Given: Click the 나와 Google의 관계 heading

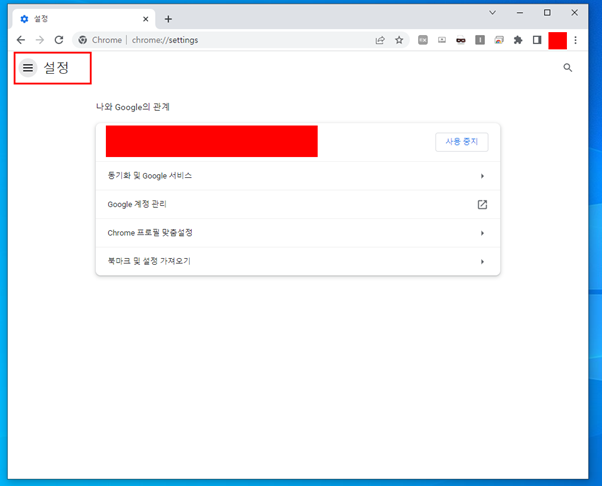Looking at the screenshot, I should pyautogui.click(x=132, y=107).
